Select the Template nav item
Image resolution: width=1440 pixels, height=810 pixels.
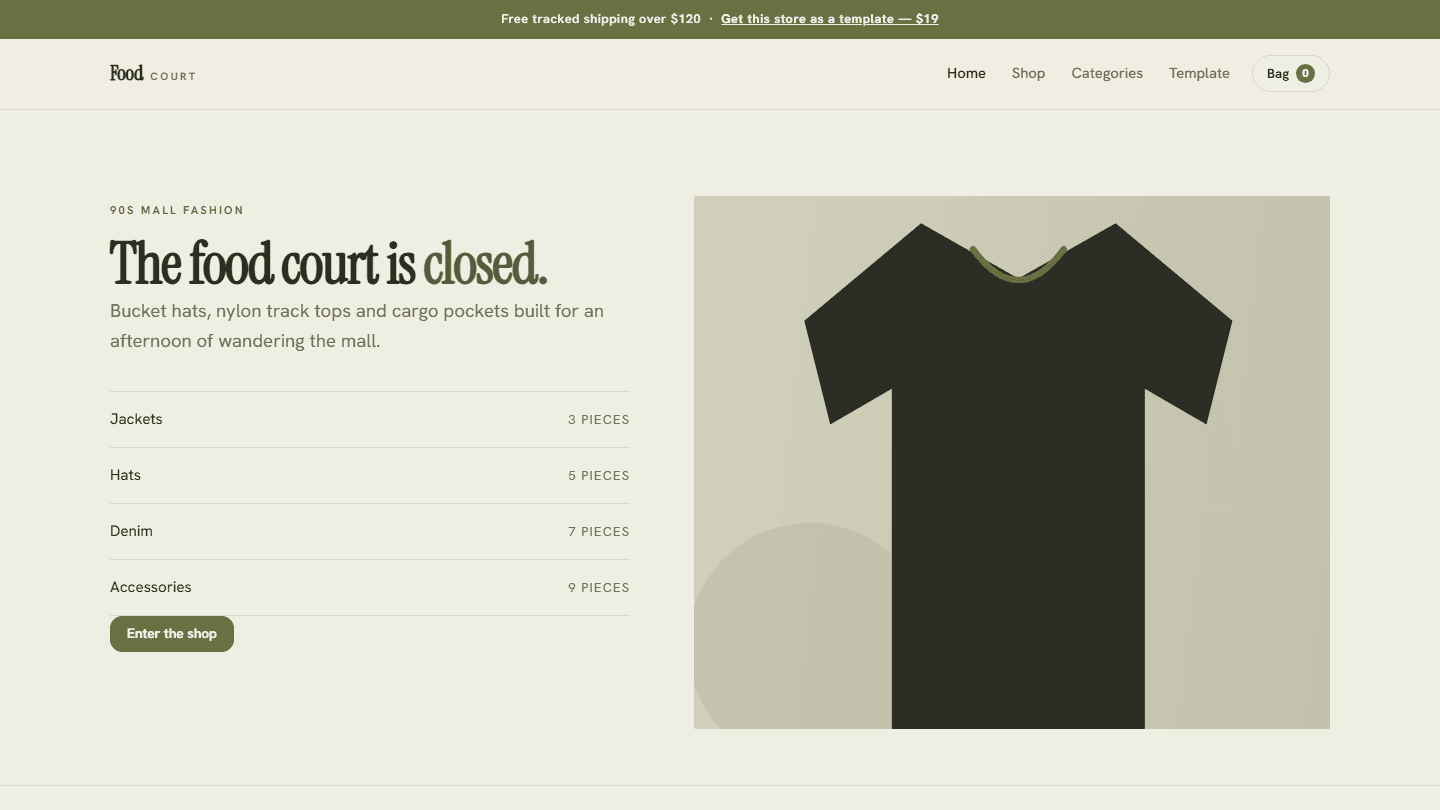(1199, 73)
